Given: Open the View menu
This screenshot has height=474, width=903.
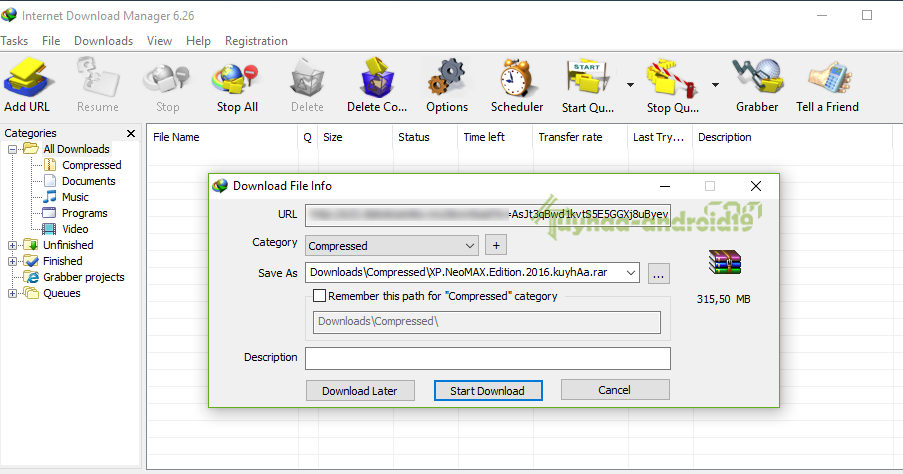Looking at the screenshot, I should (x=159, y=41).
